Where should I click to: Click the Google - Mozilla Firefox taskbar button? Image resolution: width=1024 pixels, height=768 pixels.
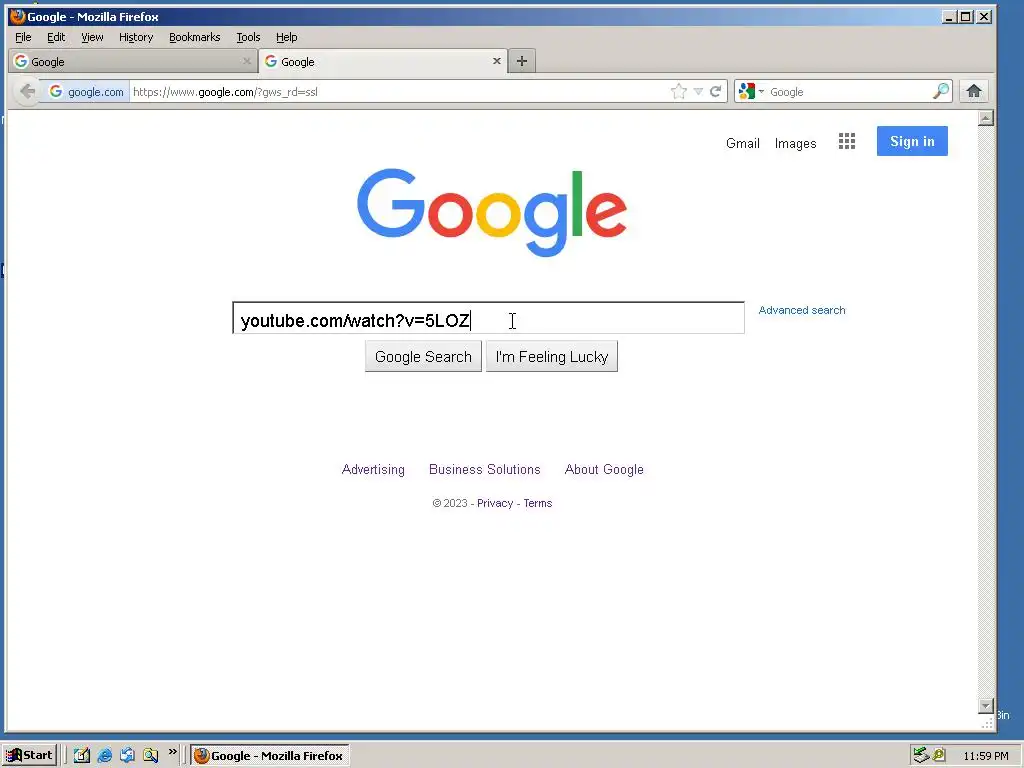(270, 756)
